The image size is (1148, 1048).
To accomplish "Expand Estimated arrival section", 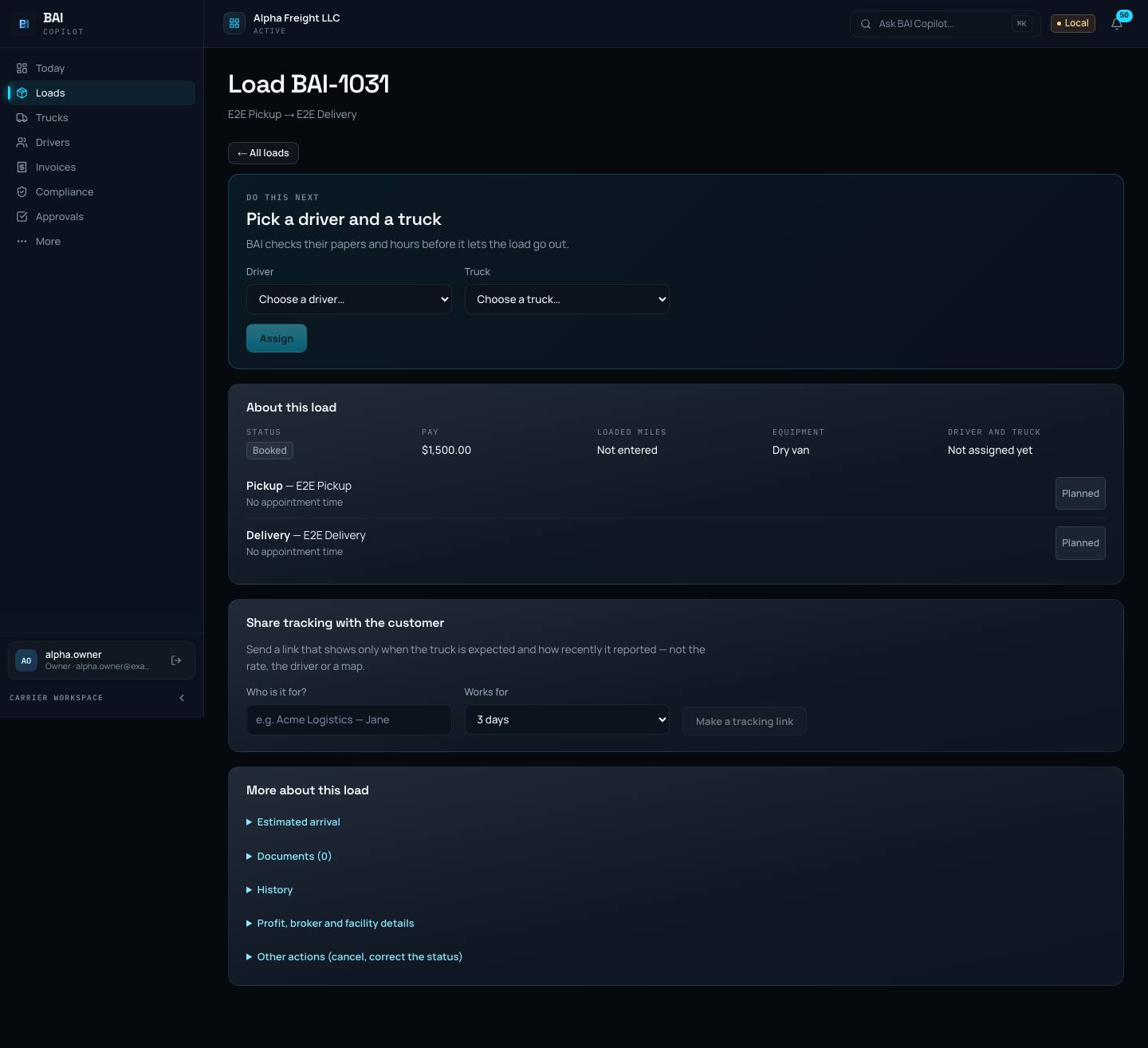I will click(x=293, y=822).
